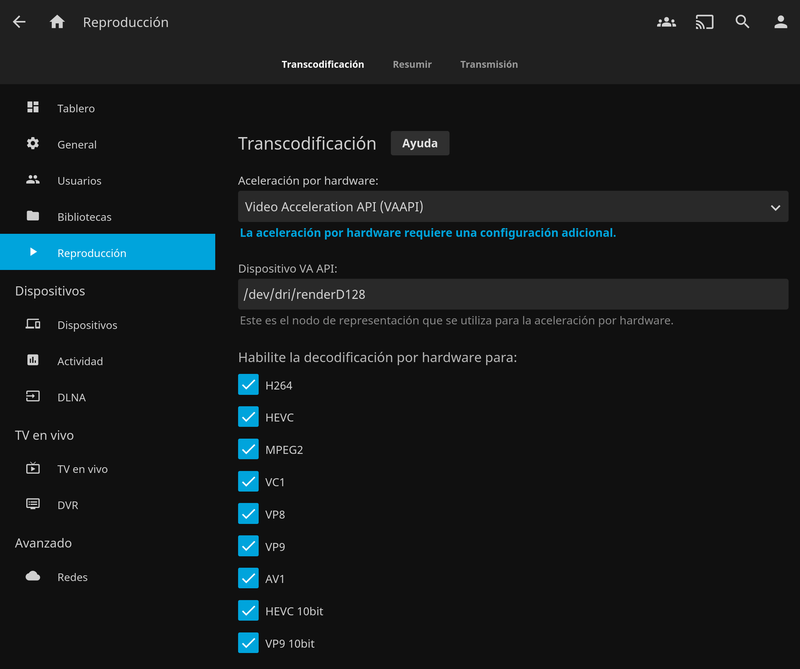Uncheck the HEVC checkbox
Image resolution: width=800 pixels, height=669 pixels.
coord(248,417)
